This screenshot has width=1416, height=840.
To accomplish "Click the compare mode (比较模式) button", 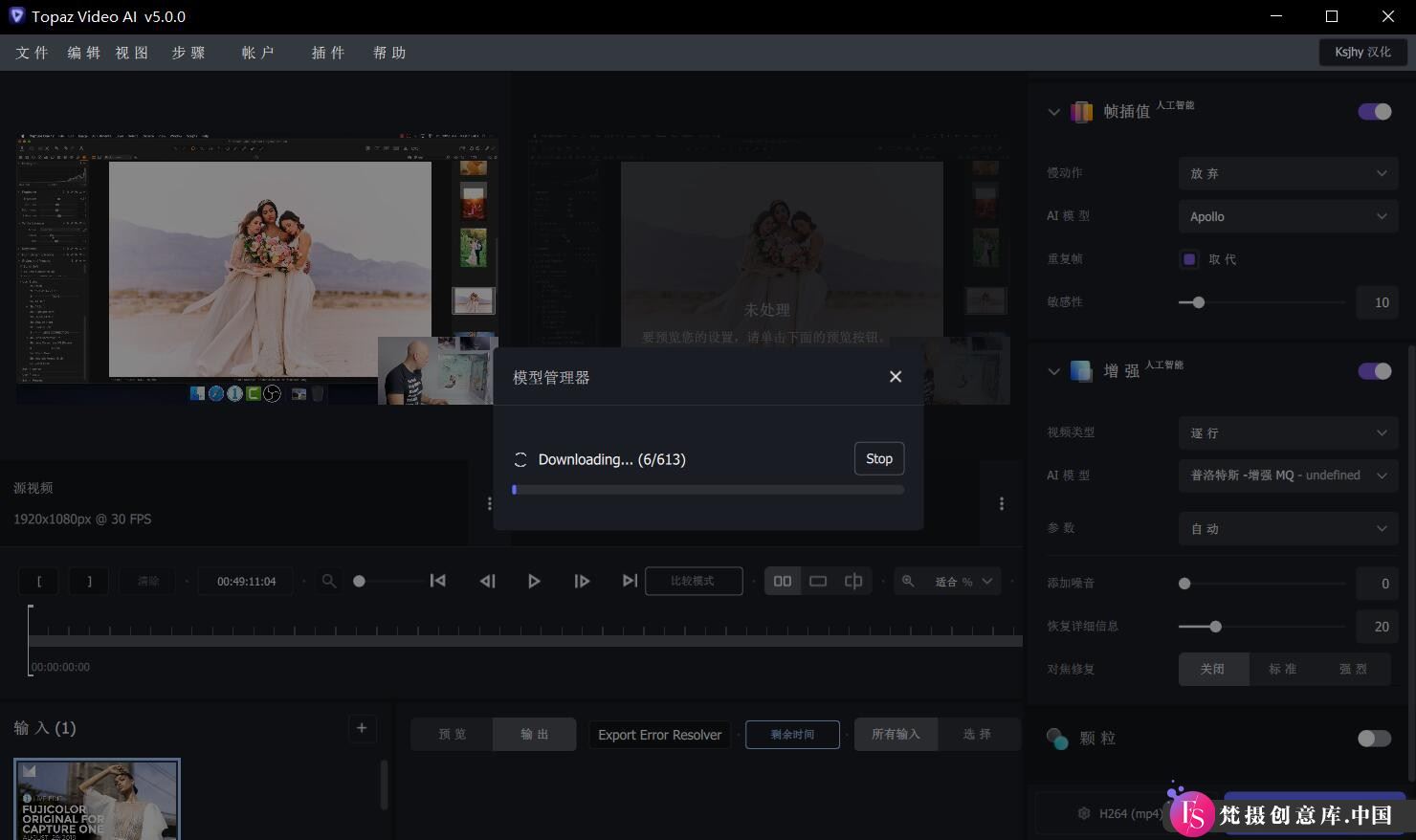I will pyautogui.click(x=694, y=581).
